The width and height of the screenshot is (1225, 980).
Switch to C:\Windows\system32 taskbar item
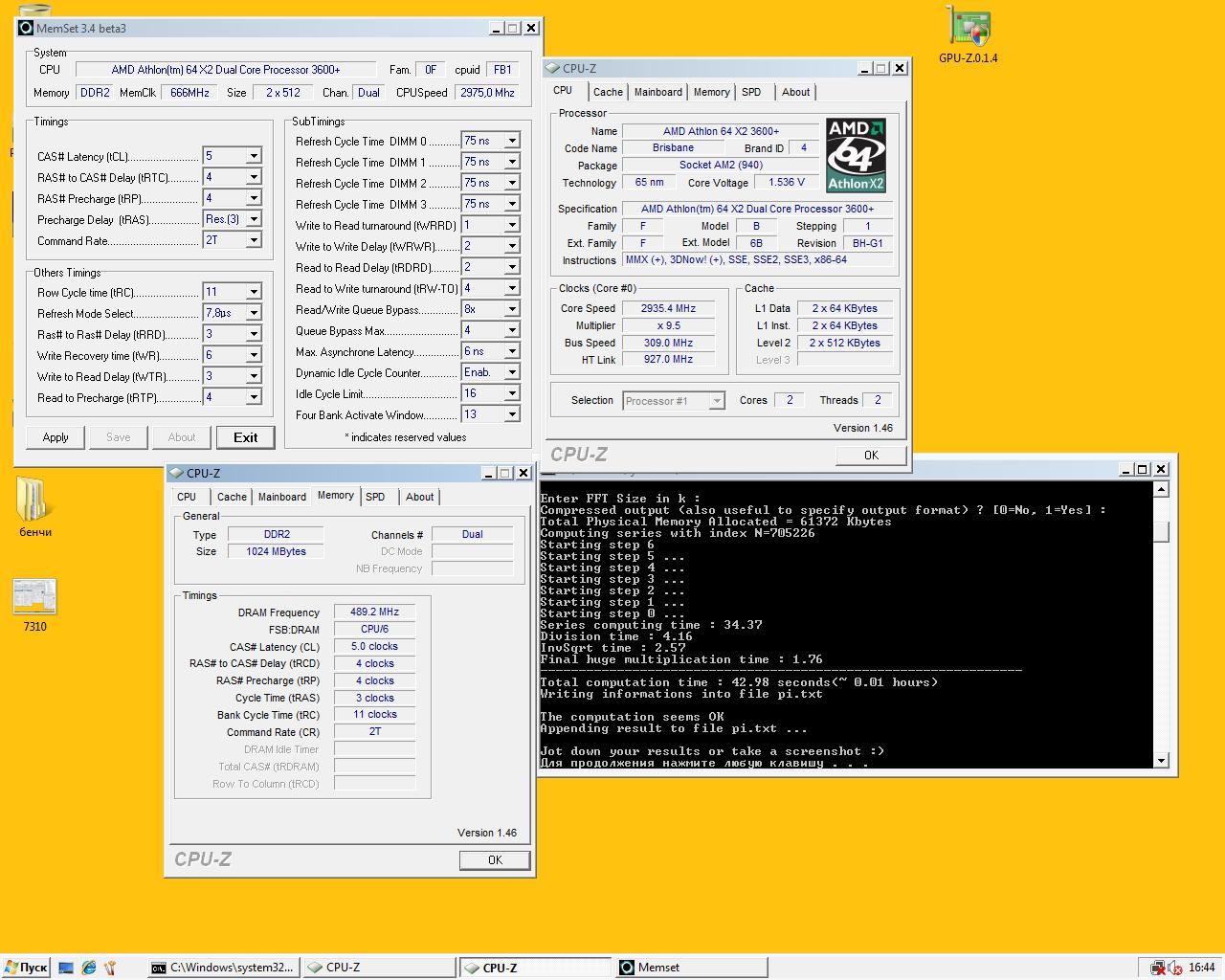pos(224,968)
